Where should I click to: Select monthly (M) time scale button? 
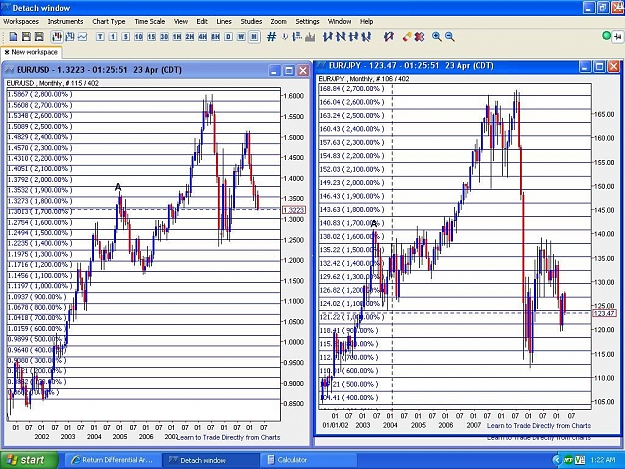254,37
